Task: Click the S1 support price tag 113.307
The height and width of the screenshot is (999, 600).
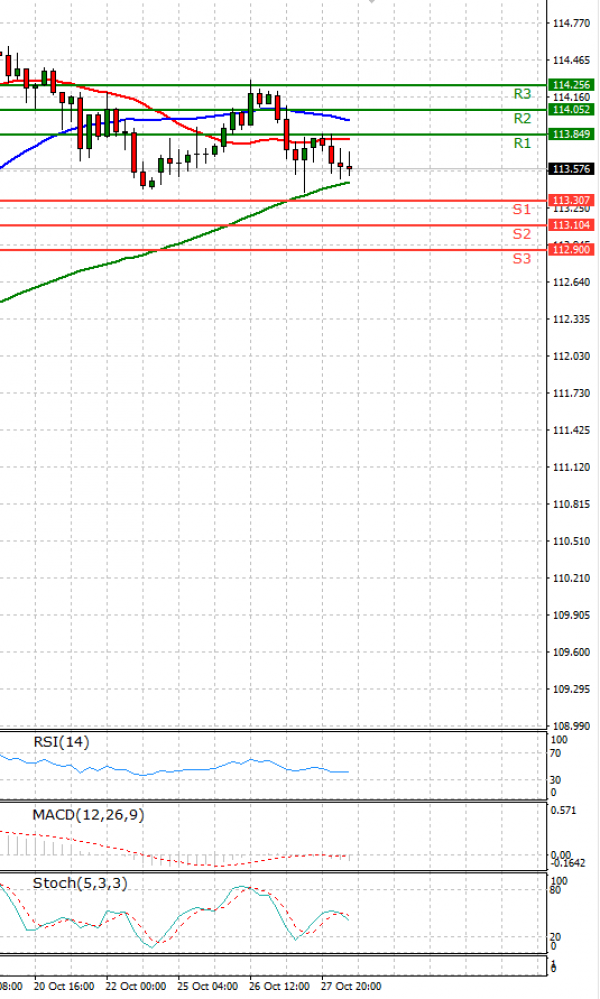Action: 571,200
